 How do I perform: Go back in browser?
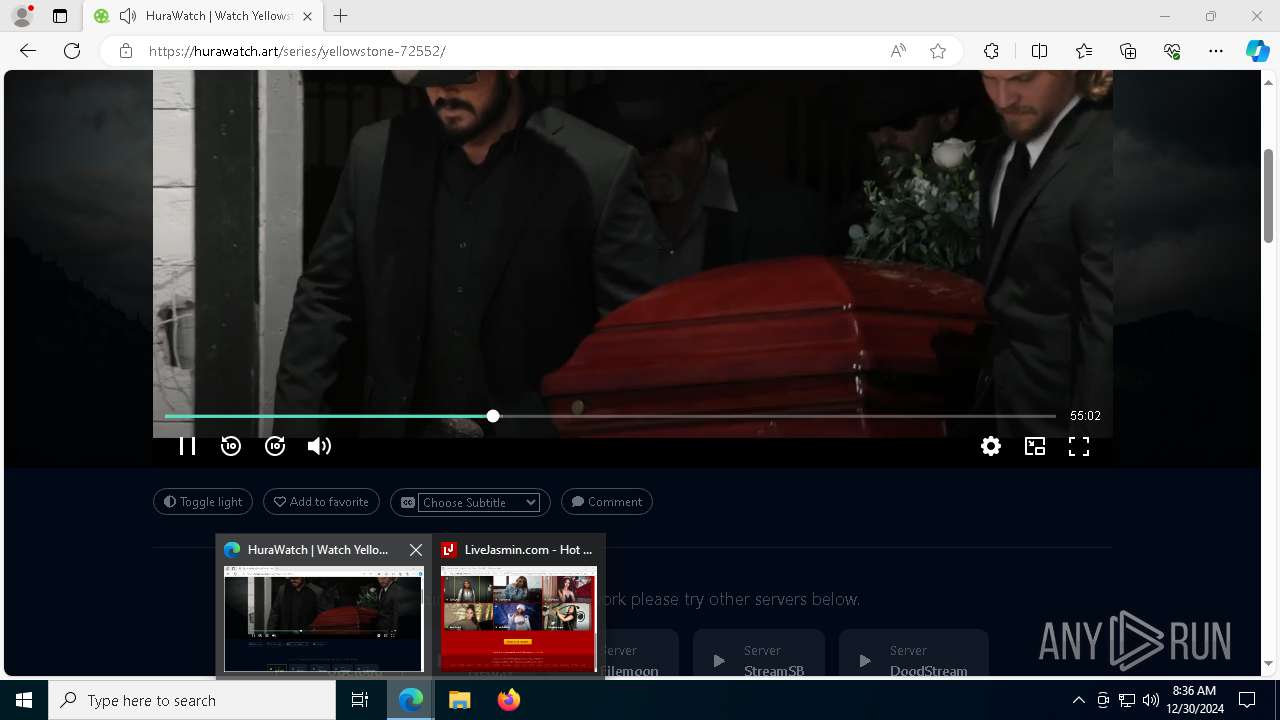tap(28, 51)
